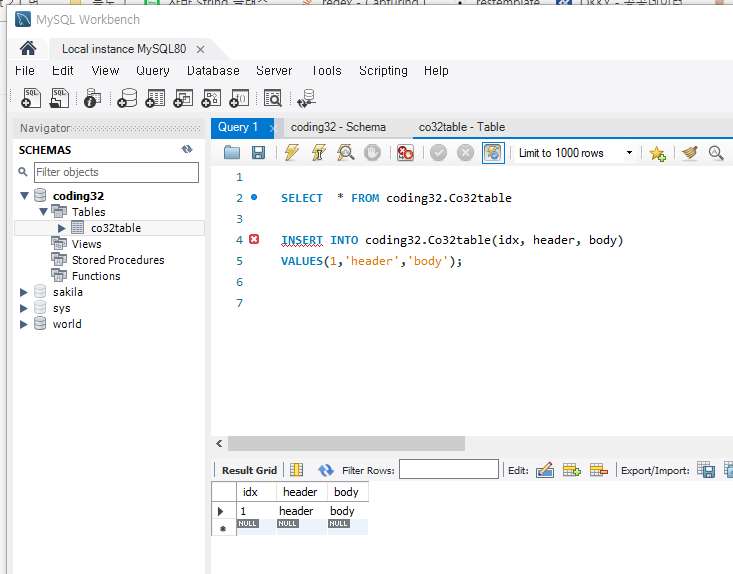This screenshot has height=574, width=733.
Task: Close the Query 1 tab
Action: [273, 128]
